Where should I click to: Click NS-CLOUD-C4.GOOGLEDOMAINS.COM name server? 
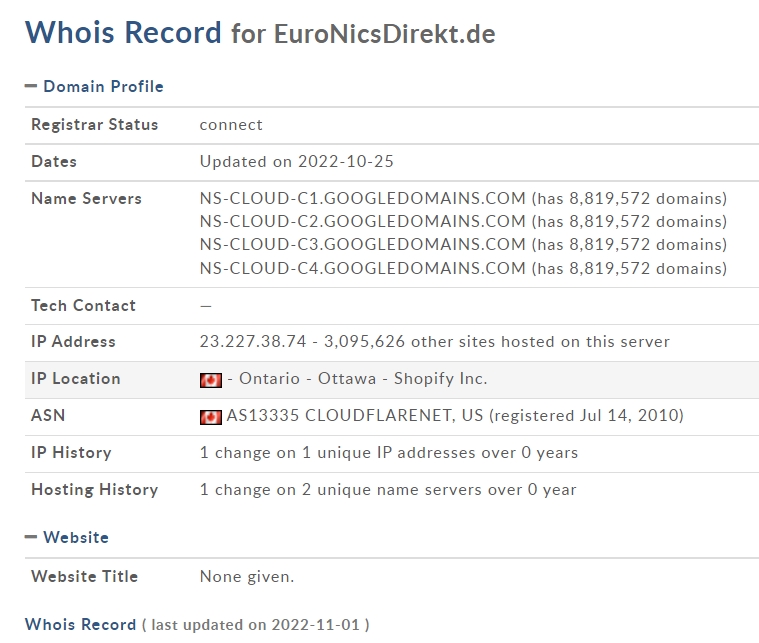point(363,268)
